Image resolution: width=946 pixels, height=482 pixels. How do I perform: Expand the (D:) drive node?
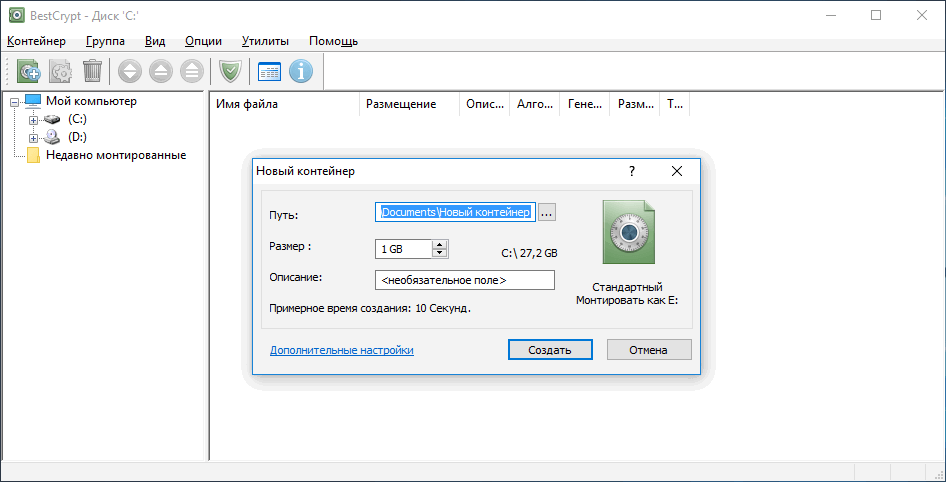[x=34, y=138]
